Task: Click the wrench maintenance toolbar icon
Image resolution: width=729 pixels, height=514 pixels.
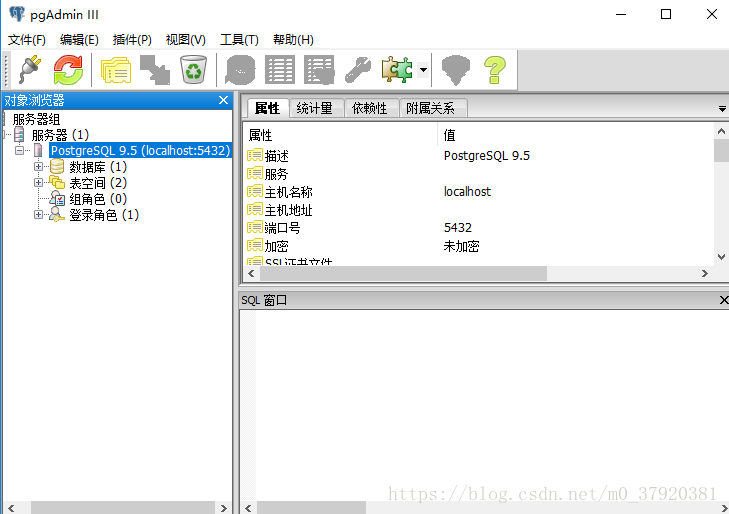Action: click(358, 70)
